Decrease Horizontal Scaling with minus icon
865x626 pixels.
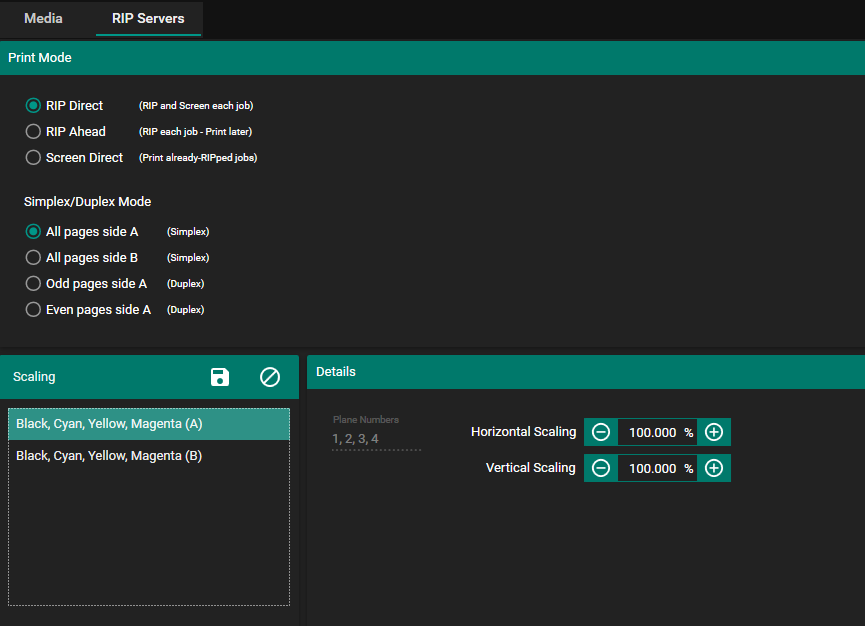point(601,432)
